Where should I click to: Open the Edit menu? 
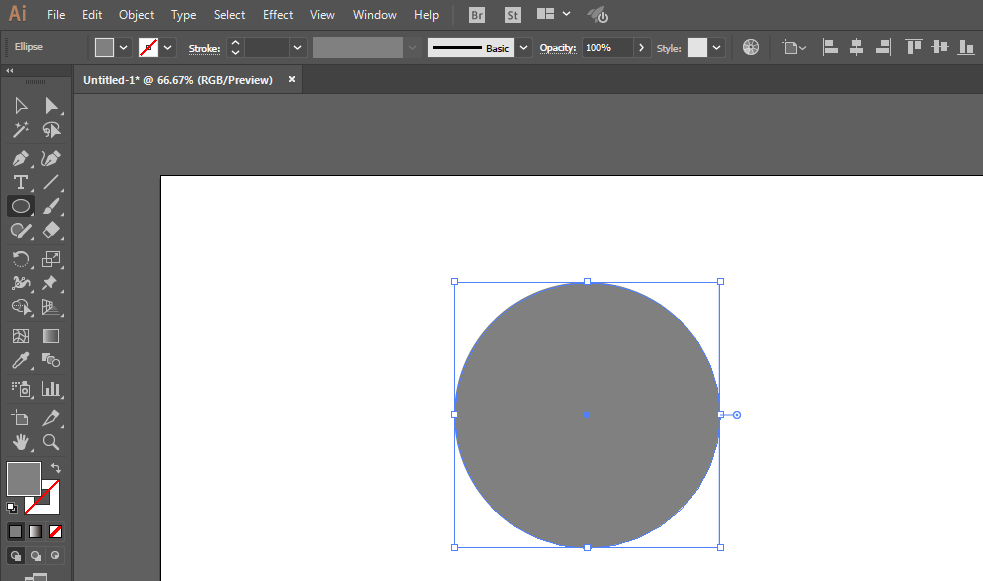click(x=92, y=14)
